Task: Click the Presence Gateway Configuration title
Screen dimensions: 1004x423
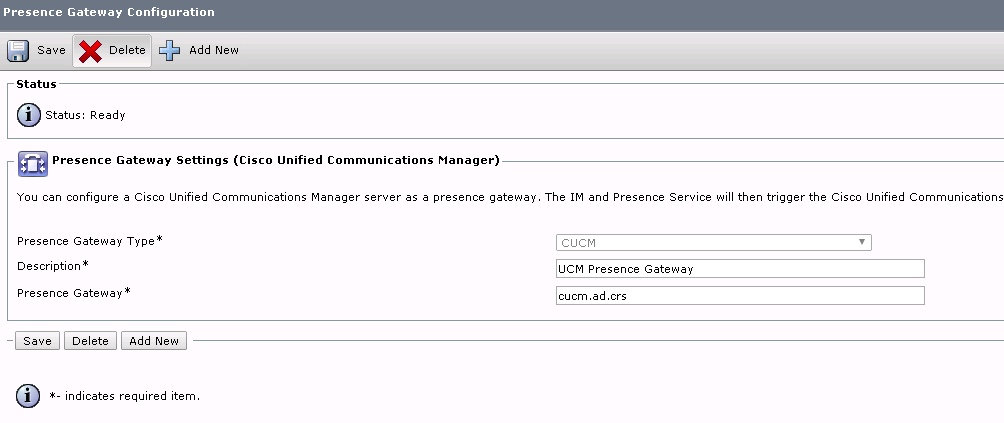Action: click(109, 12)
